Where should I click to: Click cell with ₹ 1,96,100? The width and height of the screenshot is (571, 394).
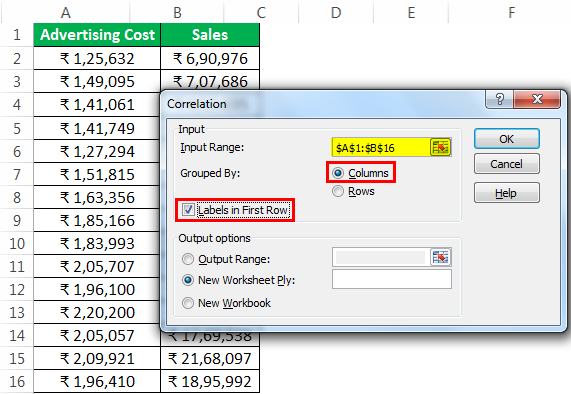coord(97,289)
